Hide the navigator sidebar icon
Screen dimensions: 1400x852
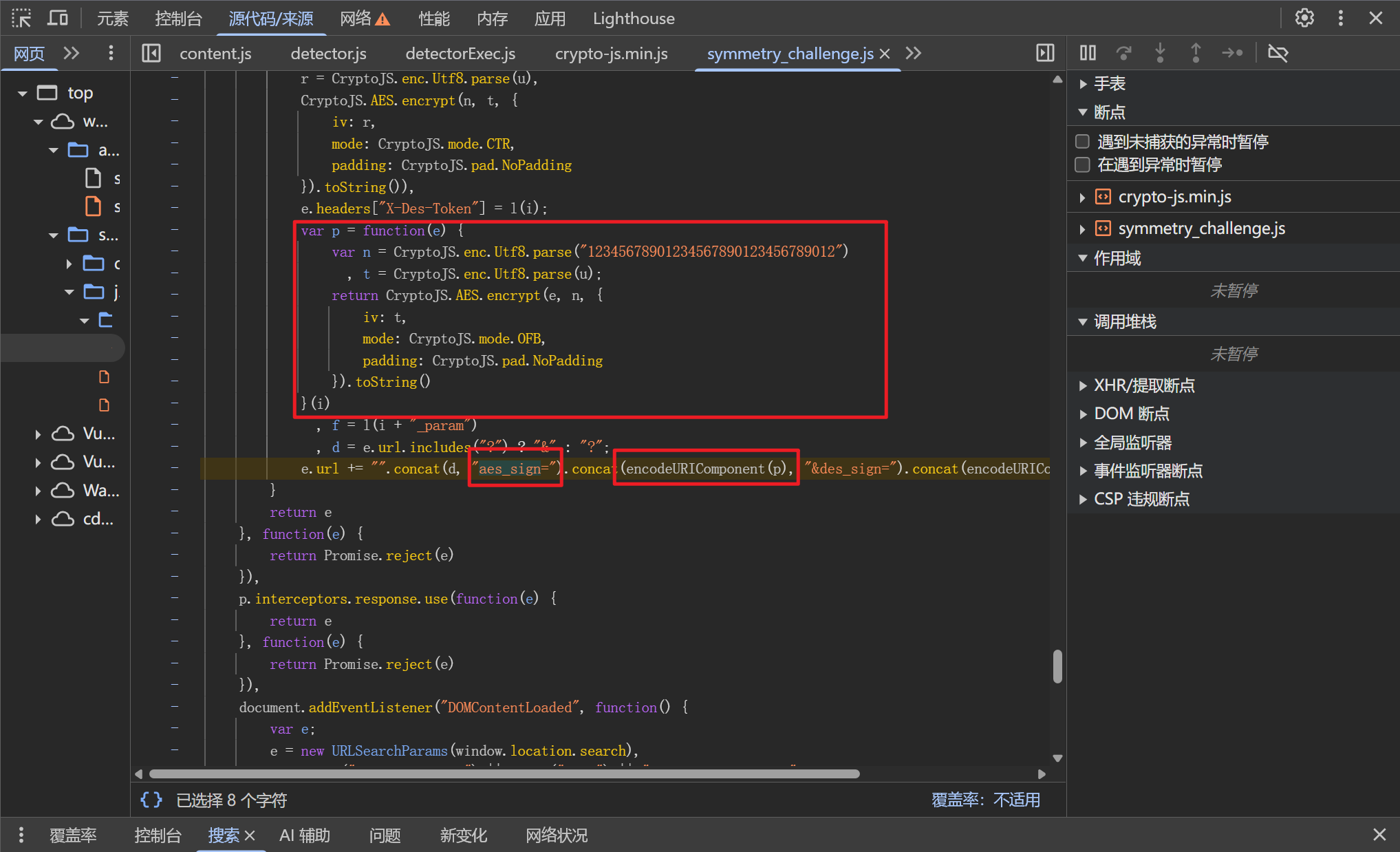click(151, 53)
